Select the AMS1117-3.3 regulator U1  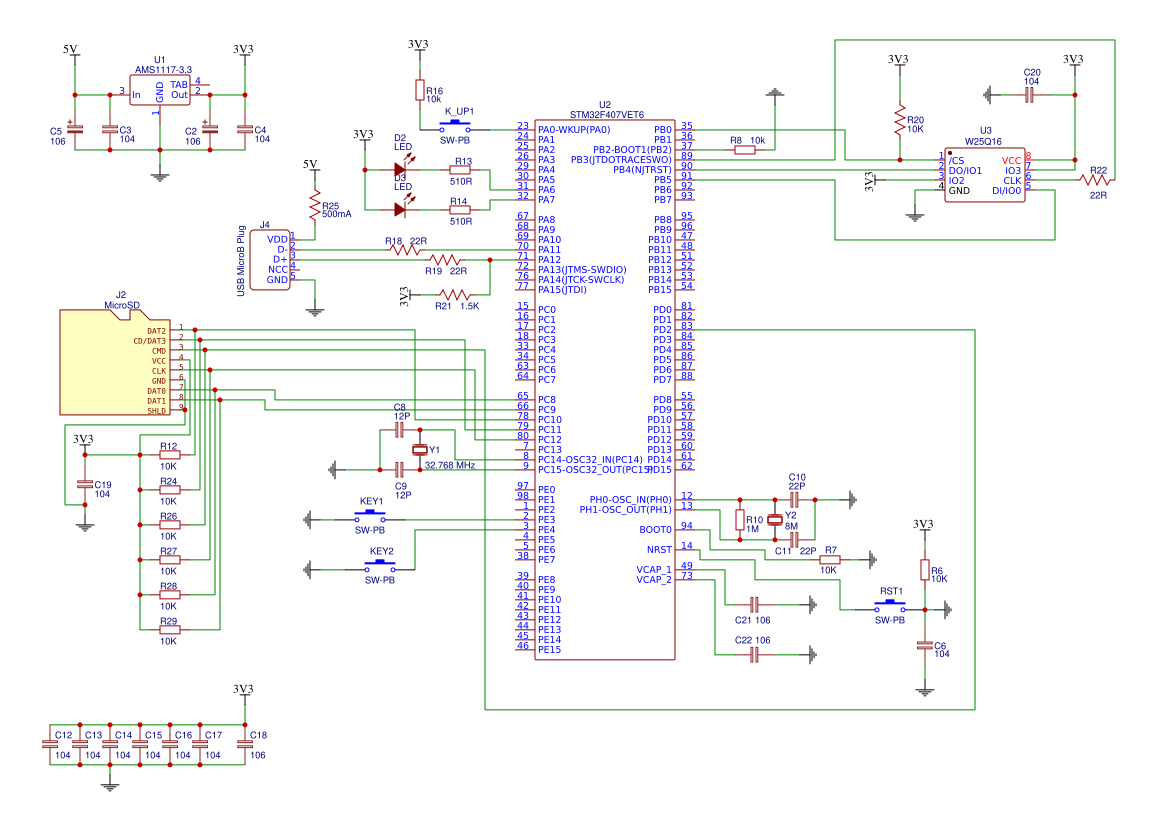click(x=160, y=90)
